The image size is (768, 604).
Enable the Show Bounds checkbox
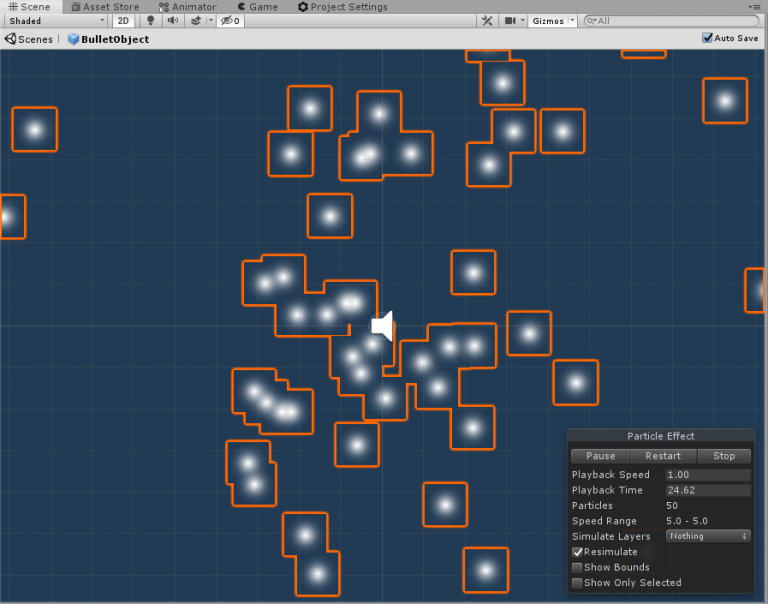tap(577, 567)
